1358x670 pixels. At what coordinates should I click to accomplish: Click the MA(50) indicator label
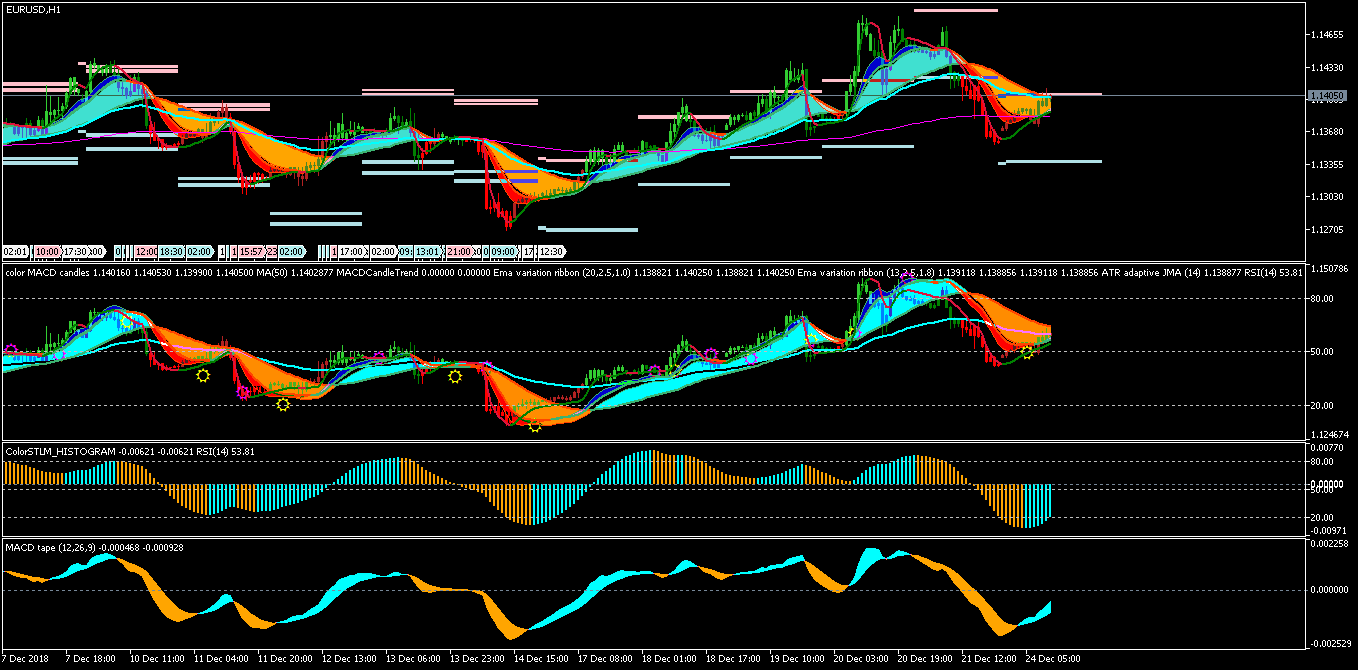[x=272, y=272]
